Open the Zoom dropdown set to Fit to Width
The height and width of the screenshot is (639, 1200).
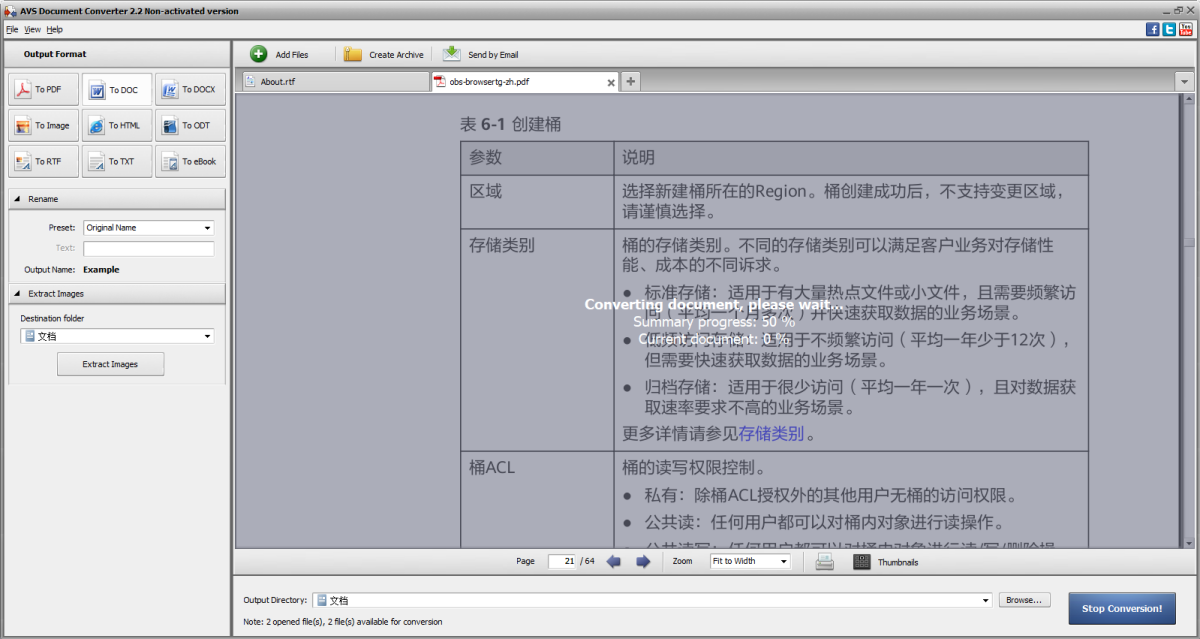[750, 561]
